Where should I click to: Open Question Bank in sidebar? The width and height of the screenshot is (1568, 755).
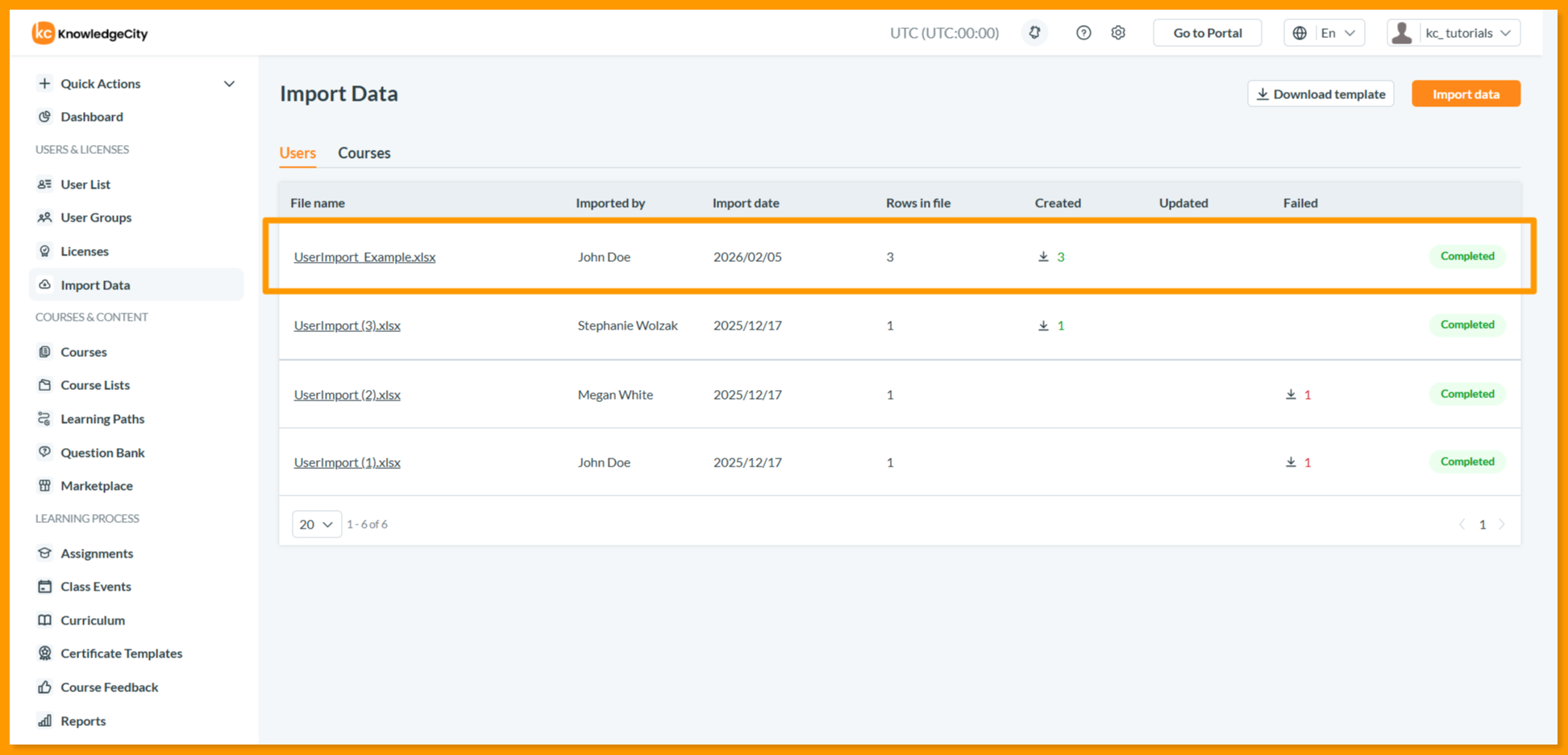point(102,453)
